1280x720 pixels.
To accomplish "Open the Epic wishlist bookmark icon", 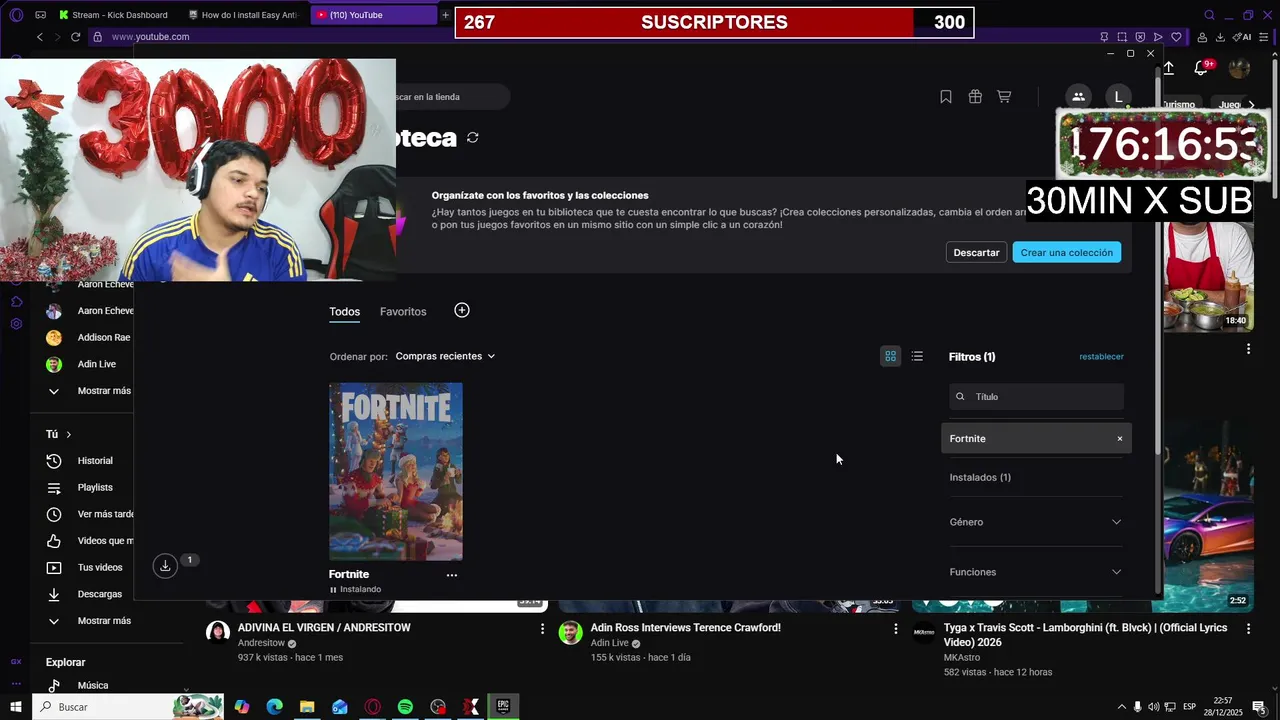I will point(945,97).
